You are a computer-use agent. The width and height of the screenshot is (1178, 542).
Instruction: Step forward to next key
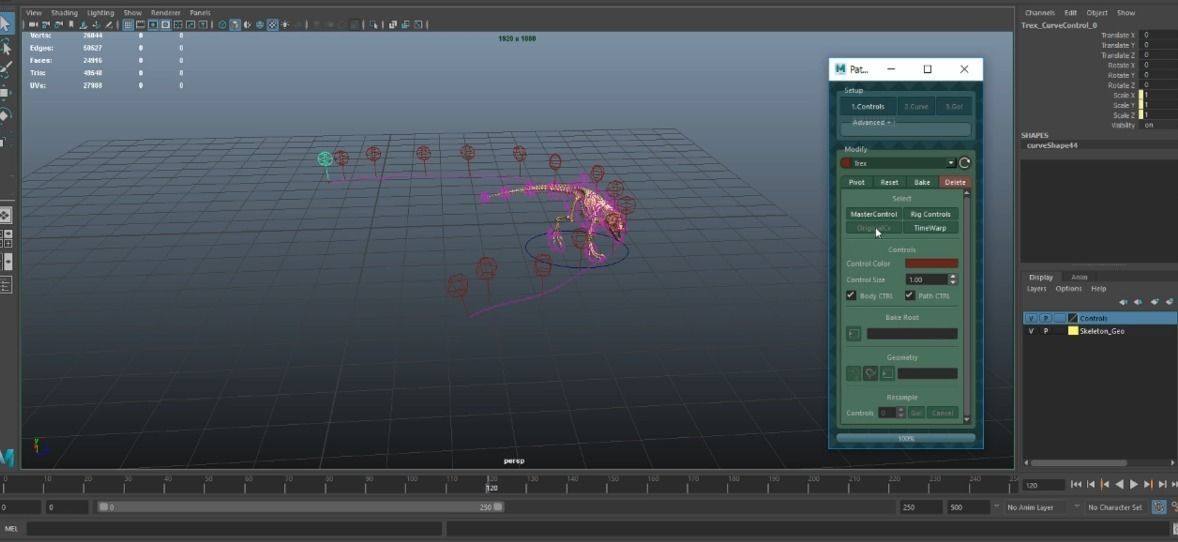(1149, 484)
